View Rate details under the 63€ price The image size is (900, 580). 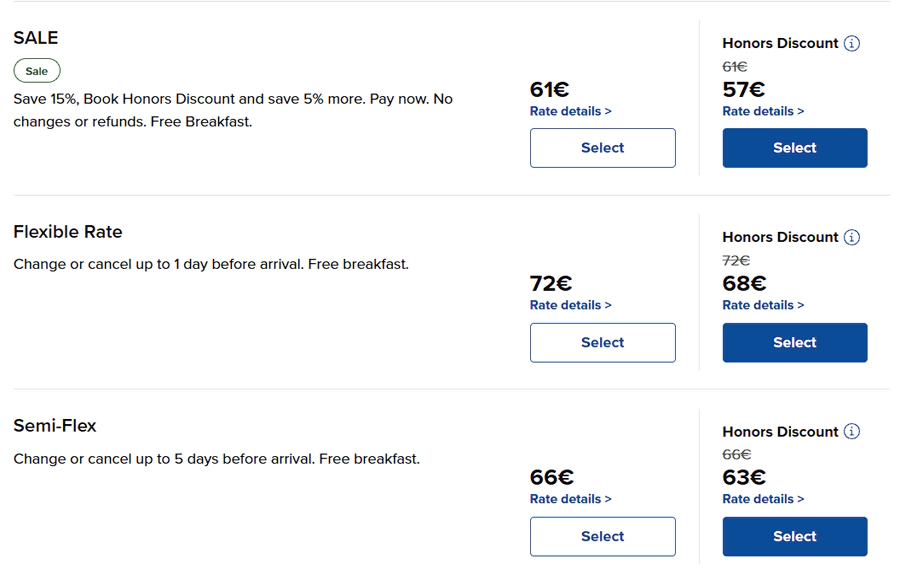point(763,499)
